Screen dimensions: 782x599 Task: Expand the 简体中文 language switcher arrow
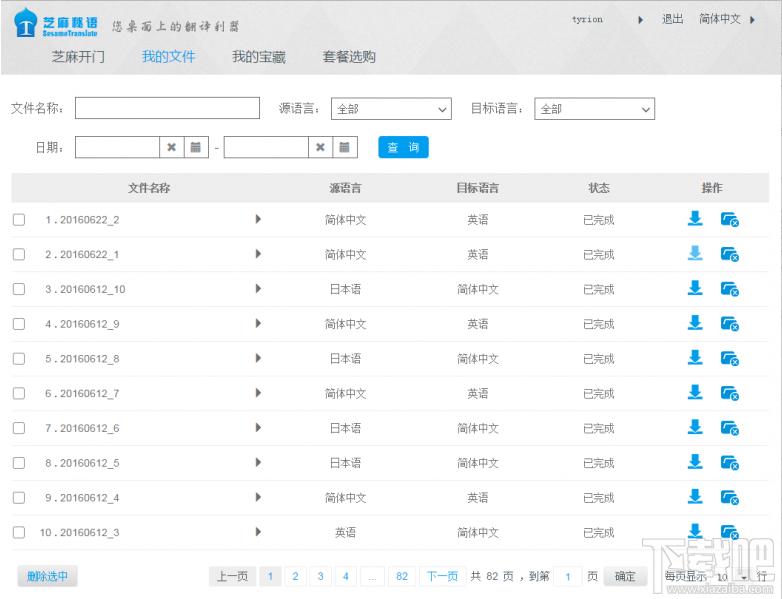[753, 20]
